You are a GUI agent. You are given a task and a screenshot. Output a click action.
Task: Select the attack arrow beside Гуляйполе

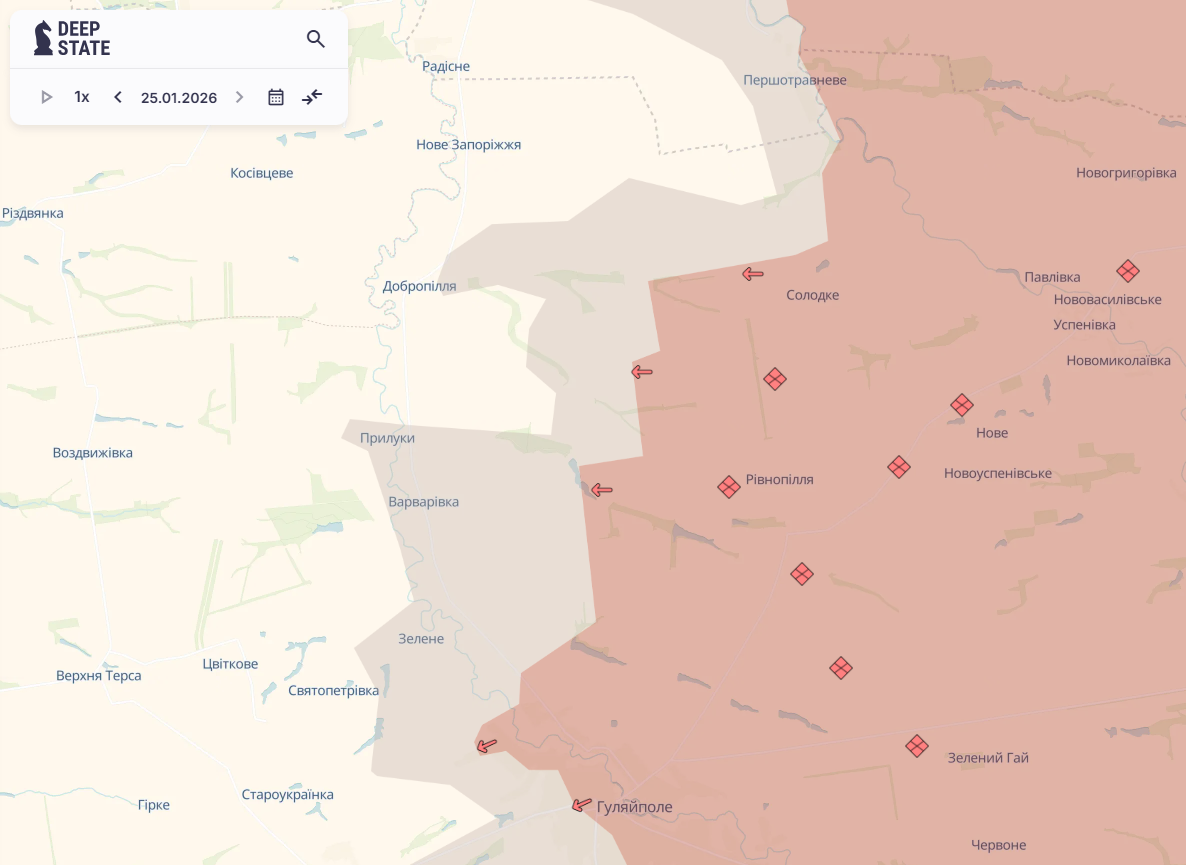[x=582, y=805]
